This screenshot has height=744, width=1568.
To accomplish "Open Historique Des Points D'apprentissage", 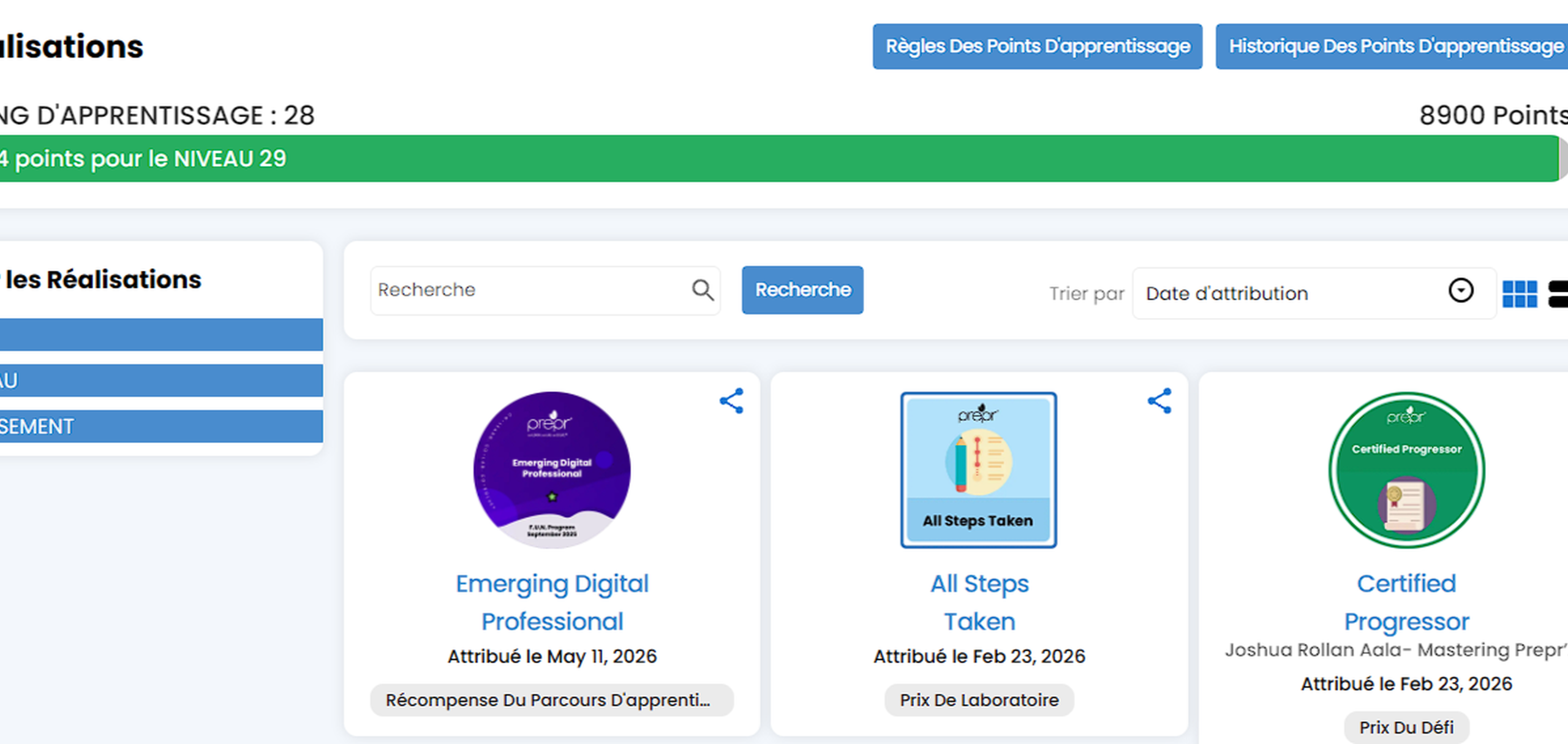I will (1392, 47).
